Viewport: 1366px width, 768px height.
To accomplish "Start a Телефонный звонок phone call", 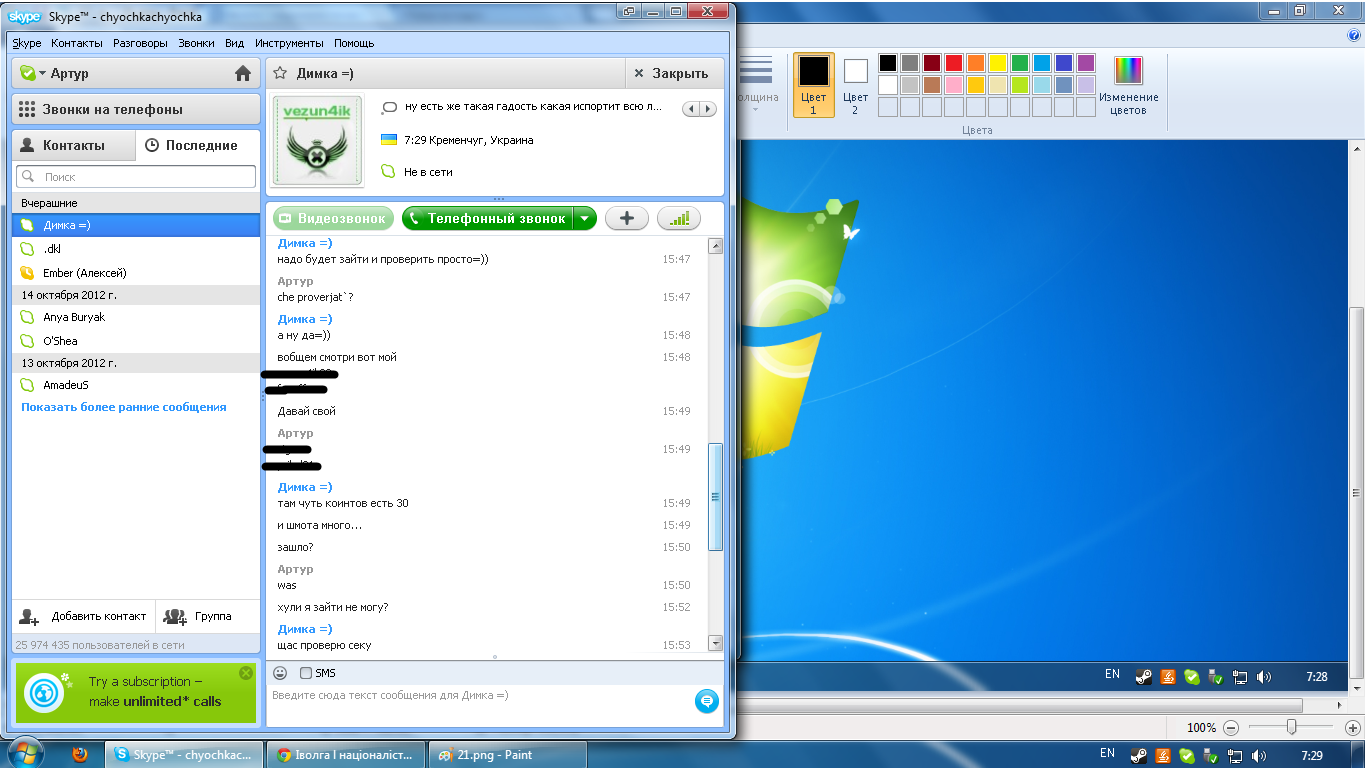I will pos(488,218).
